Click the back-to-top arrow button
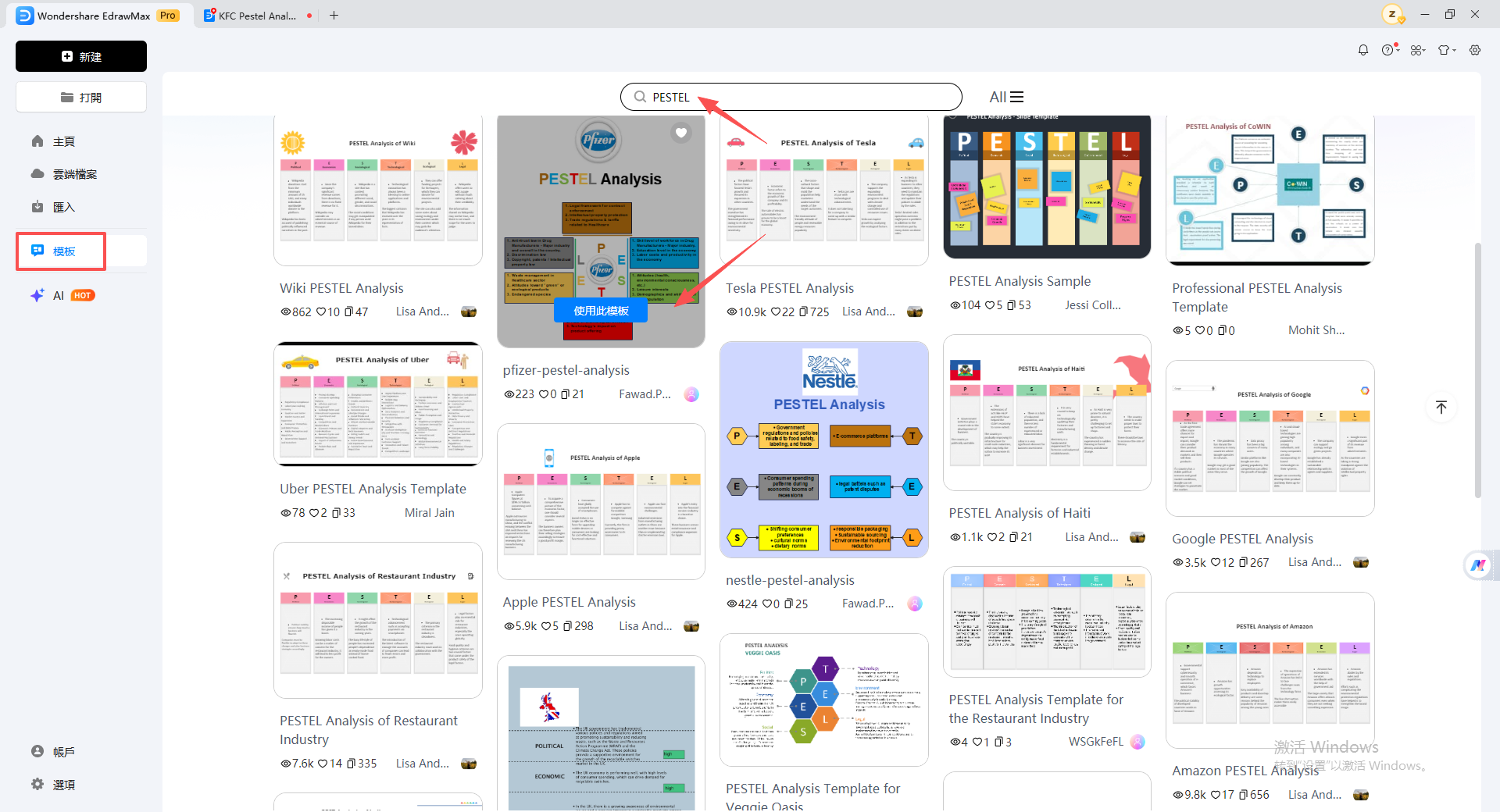Screen dimensions: 1500x812 tap(1441, 407)
